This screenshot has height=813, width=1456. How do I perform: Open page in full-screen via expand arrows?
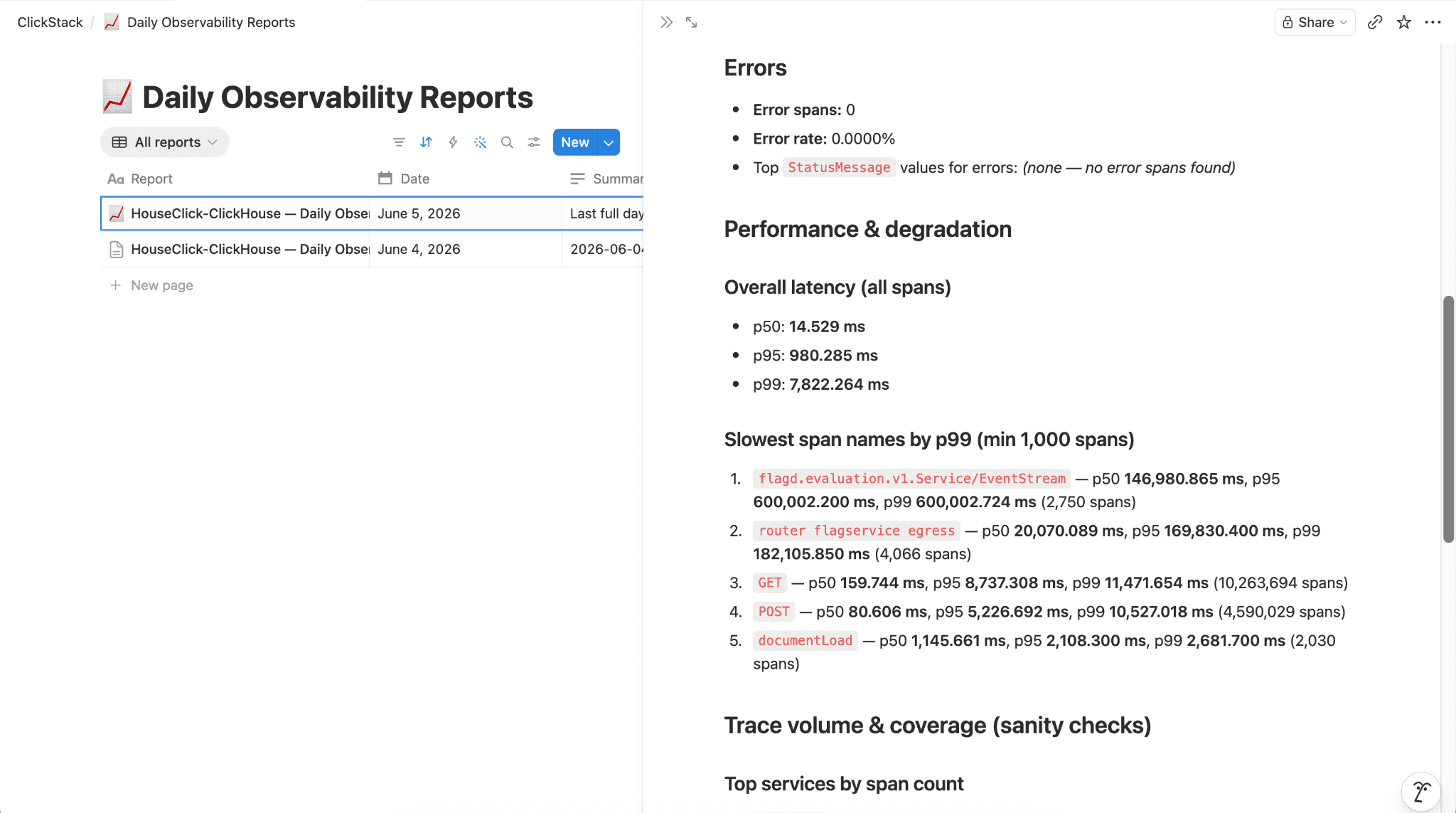(x=691, y=22)
